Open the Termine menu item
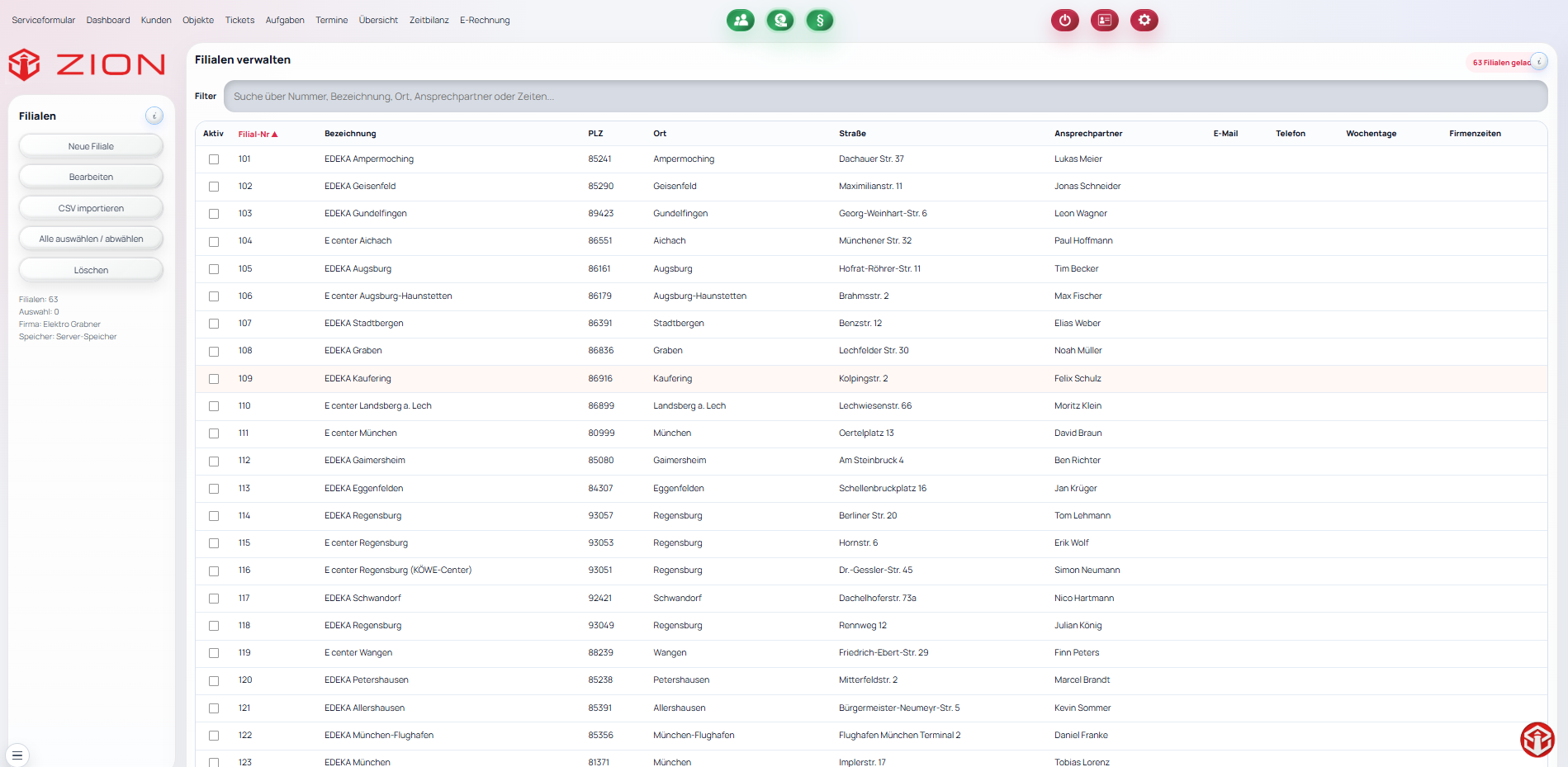Image resolution: width=1568 pixels, height=767 pixels. point(331,20)
